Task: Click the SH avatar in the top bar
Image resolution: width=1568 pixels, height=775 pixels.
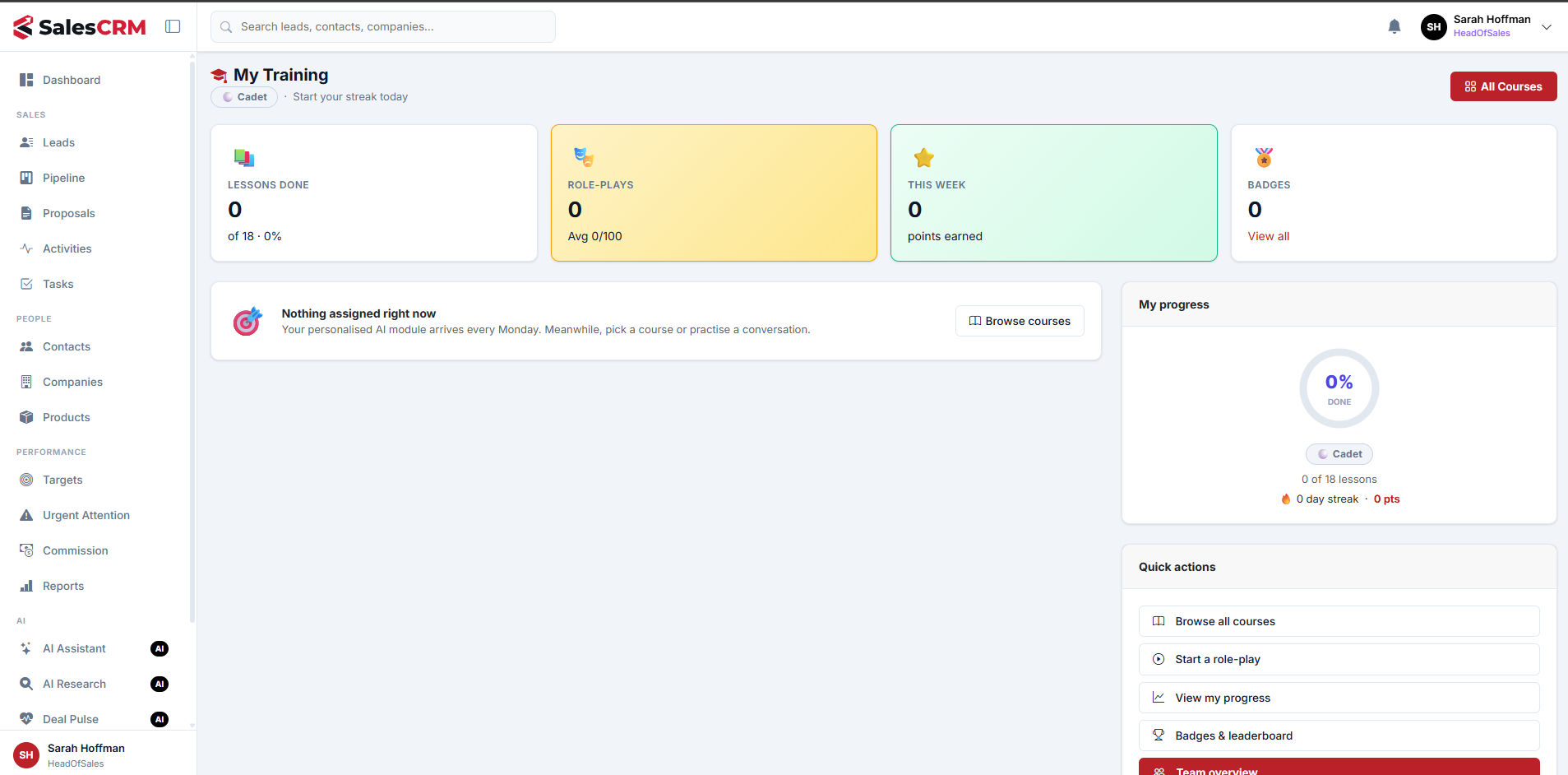Action: pyautogui.click(x=1434, y=26)
